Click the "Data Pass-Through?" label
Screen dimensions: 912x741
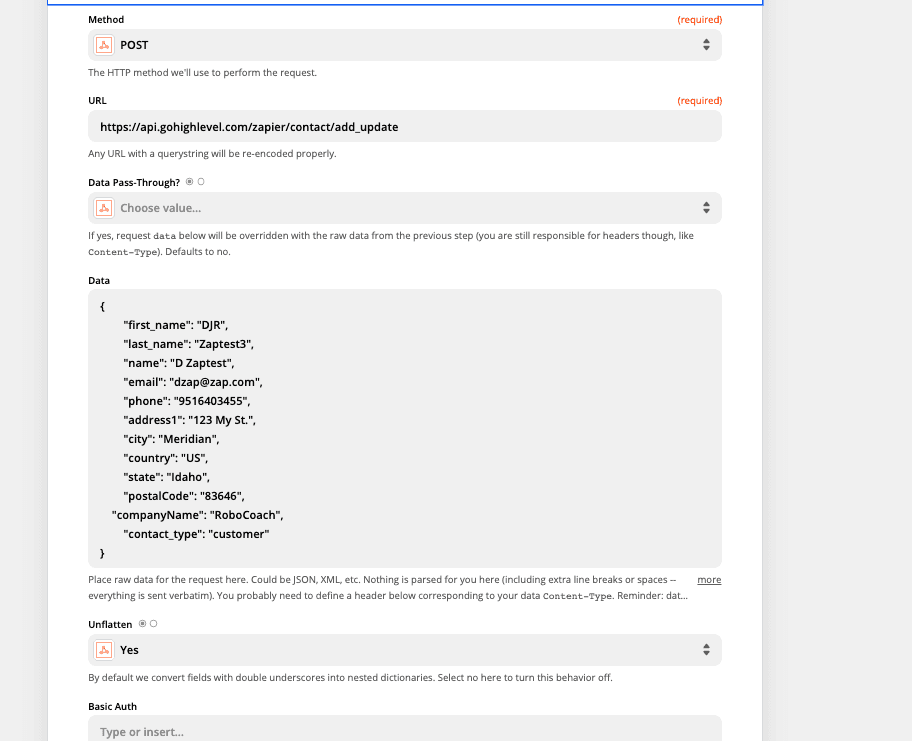[134, 183]
